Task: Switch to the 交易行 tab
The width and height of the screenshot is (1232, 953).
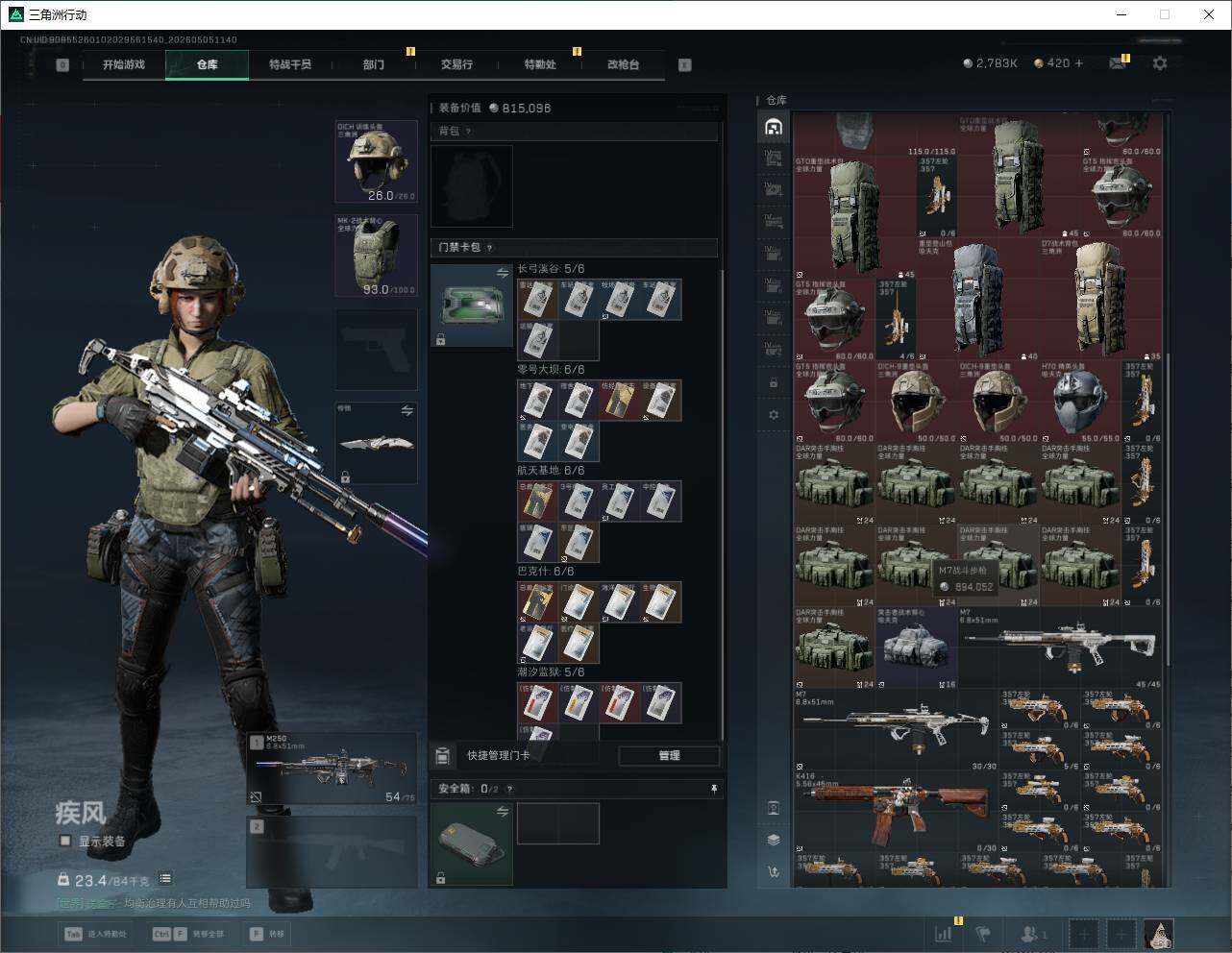Action: [x=456, y=64]
